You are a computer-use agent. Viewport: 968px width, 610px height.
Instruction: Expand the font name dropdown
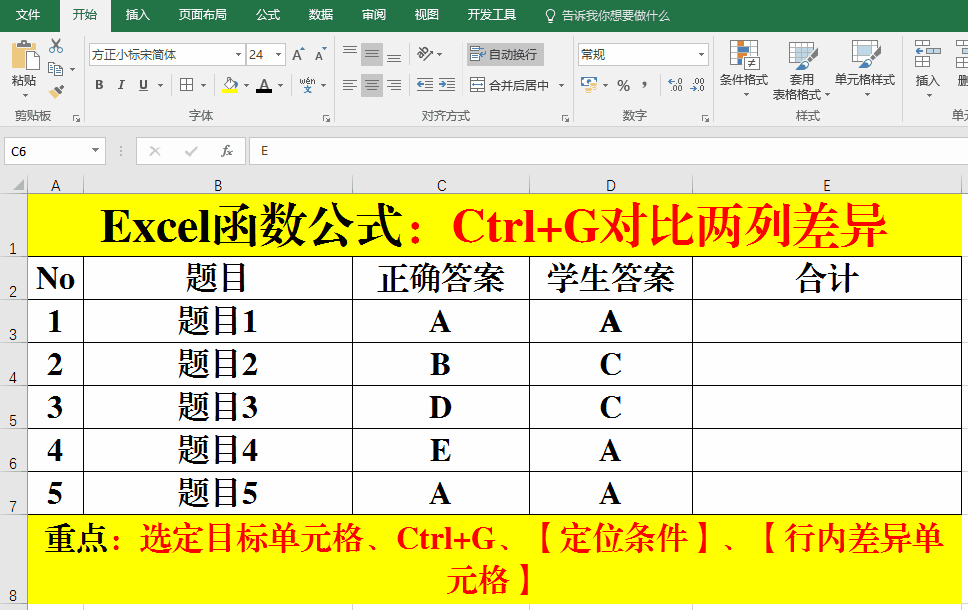[238, 55]
